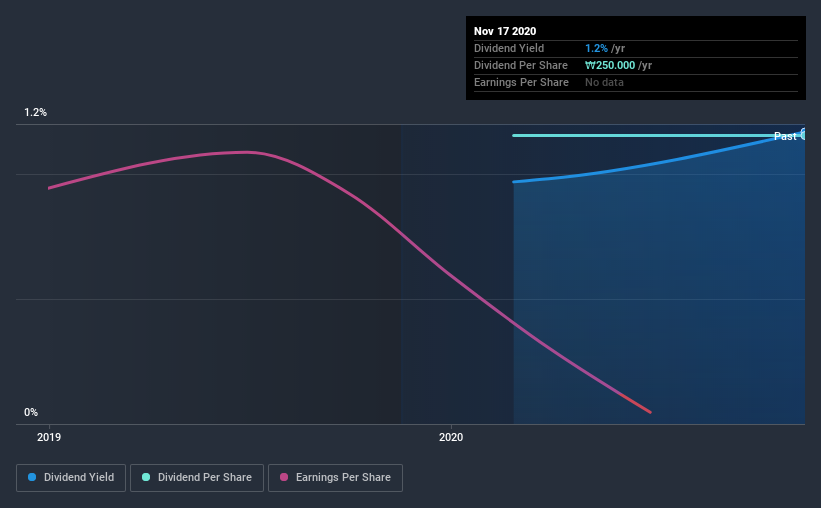
Task: Click the teal horizontal dividend per share line
Action: [x=644, y=136]
